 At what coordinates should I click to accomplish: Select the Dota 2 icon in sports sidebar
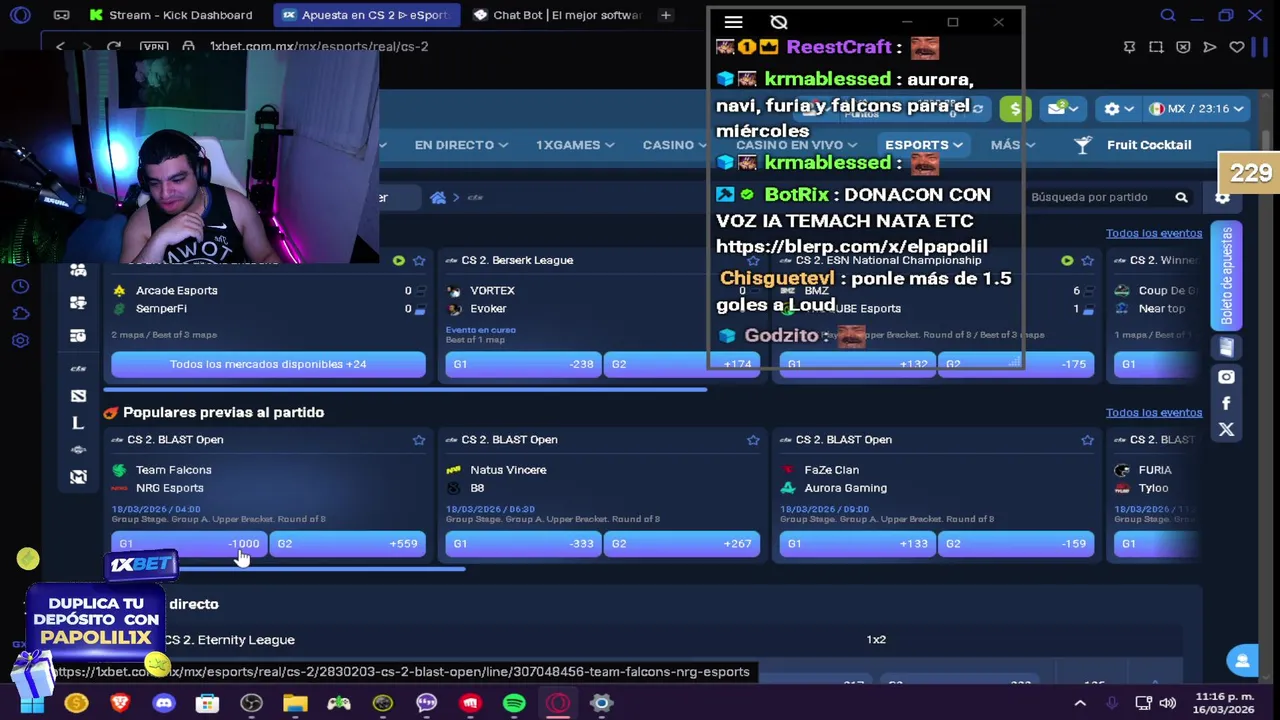pyautogui.click(x=78, y=395)
